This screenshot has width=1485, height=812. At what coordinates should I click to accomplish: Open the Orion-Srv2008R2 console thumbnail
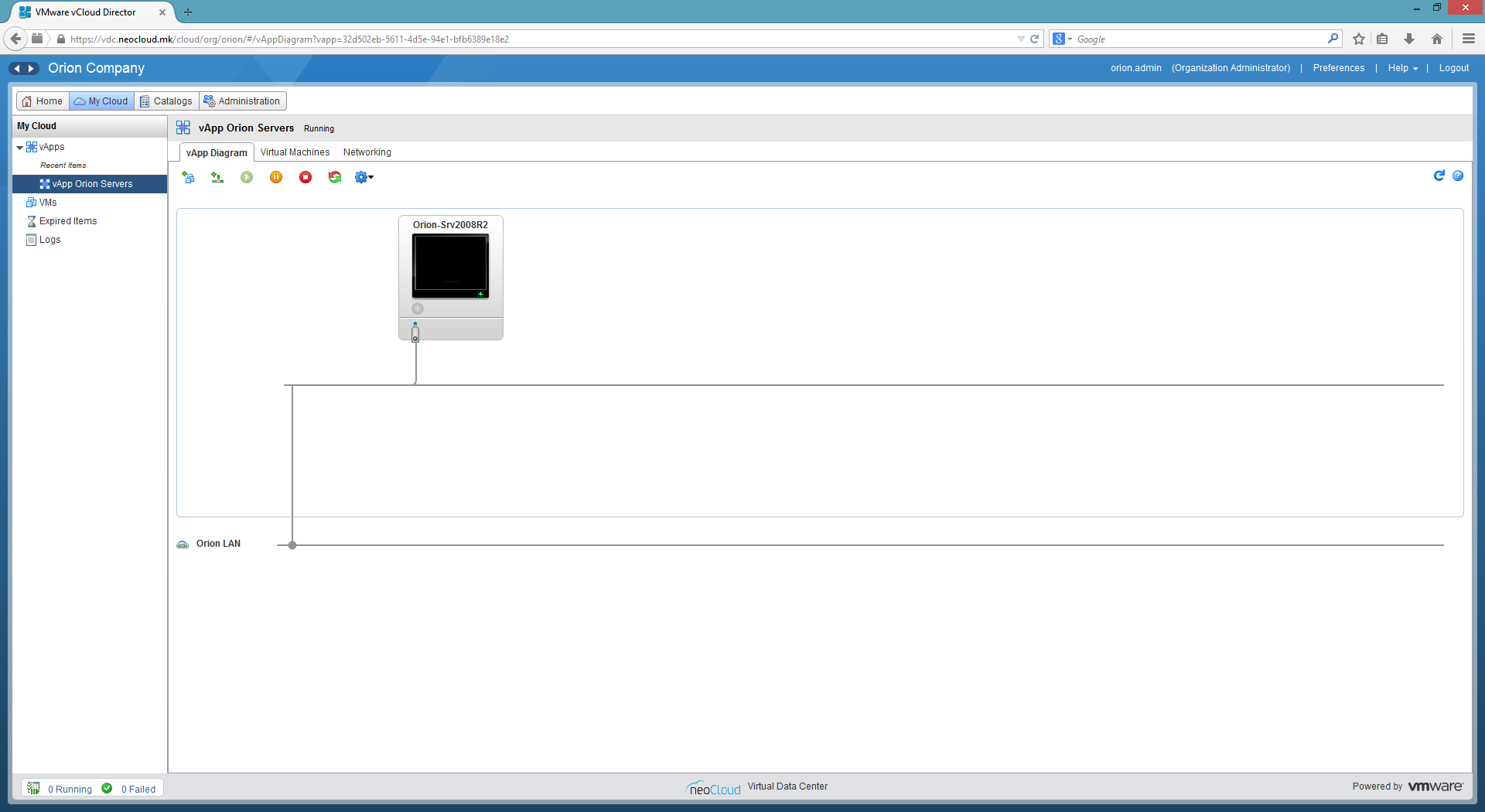450,266
